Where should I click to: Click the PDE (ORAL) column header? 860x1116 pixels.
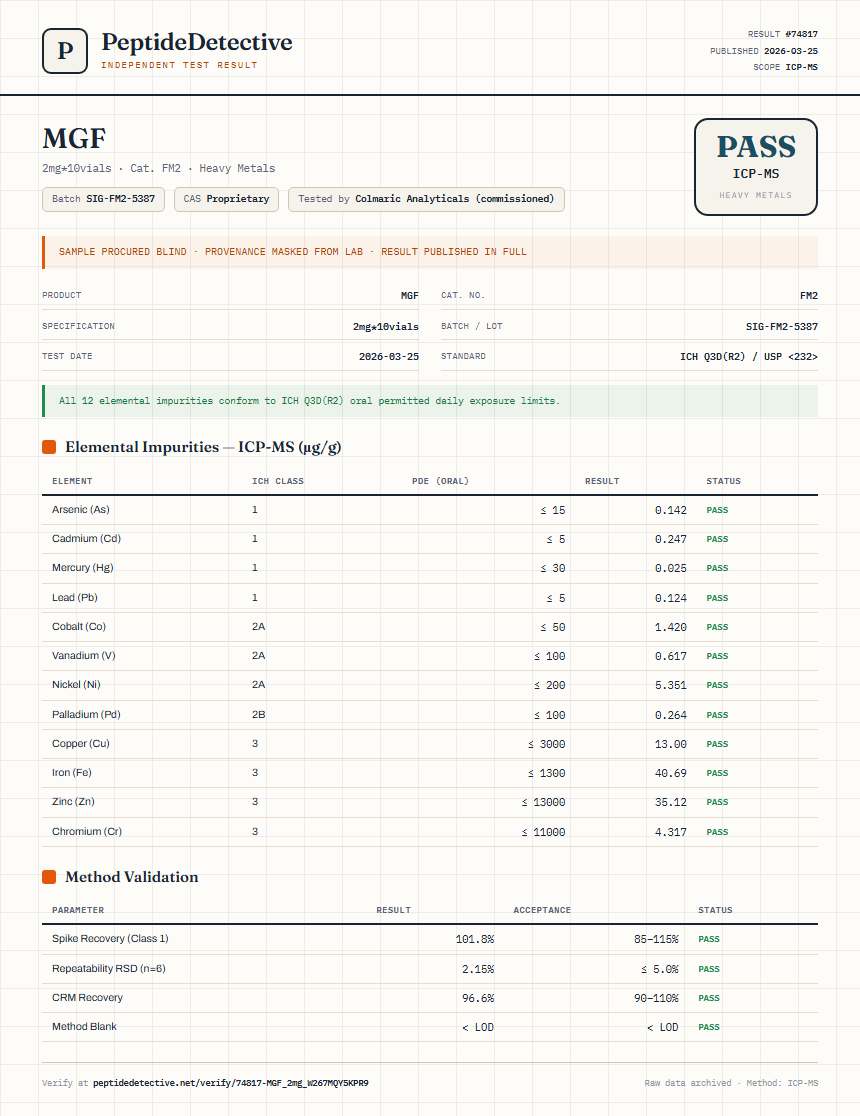440,481
